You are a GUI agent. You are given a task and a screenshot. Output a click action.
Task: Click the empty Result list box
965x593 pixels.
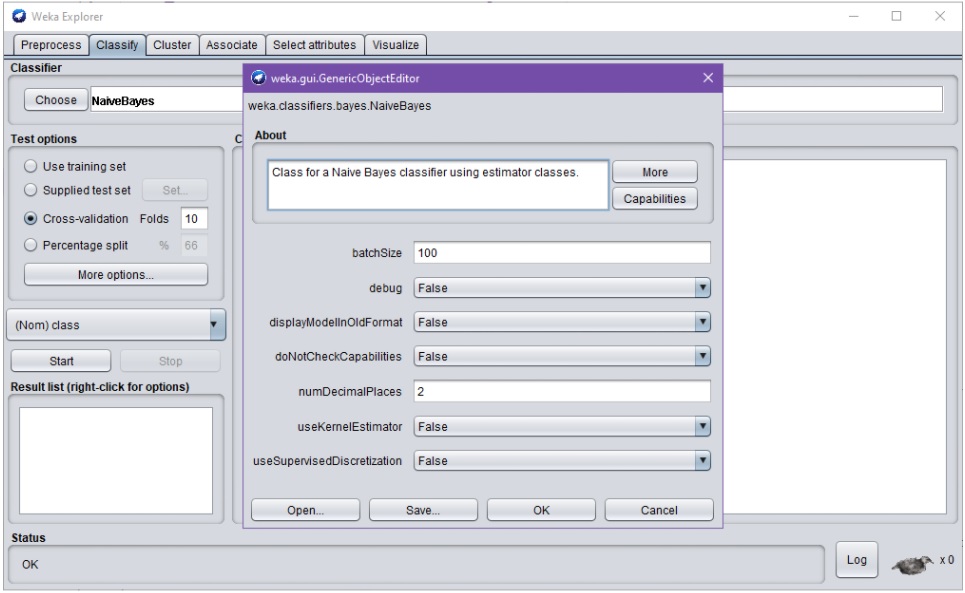(x=116, y=461)
